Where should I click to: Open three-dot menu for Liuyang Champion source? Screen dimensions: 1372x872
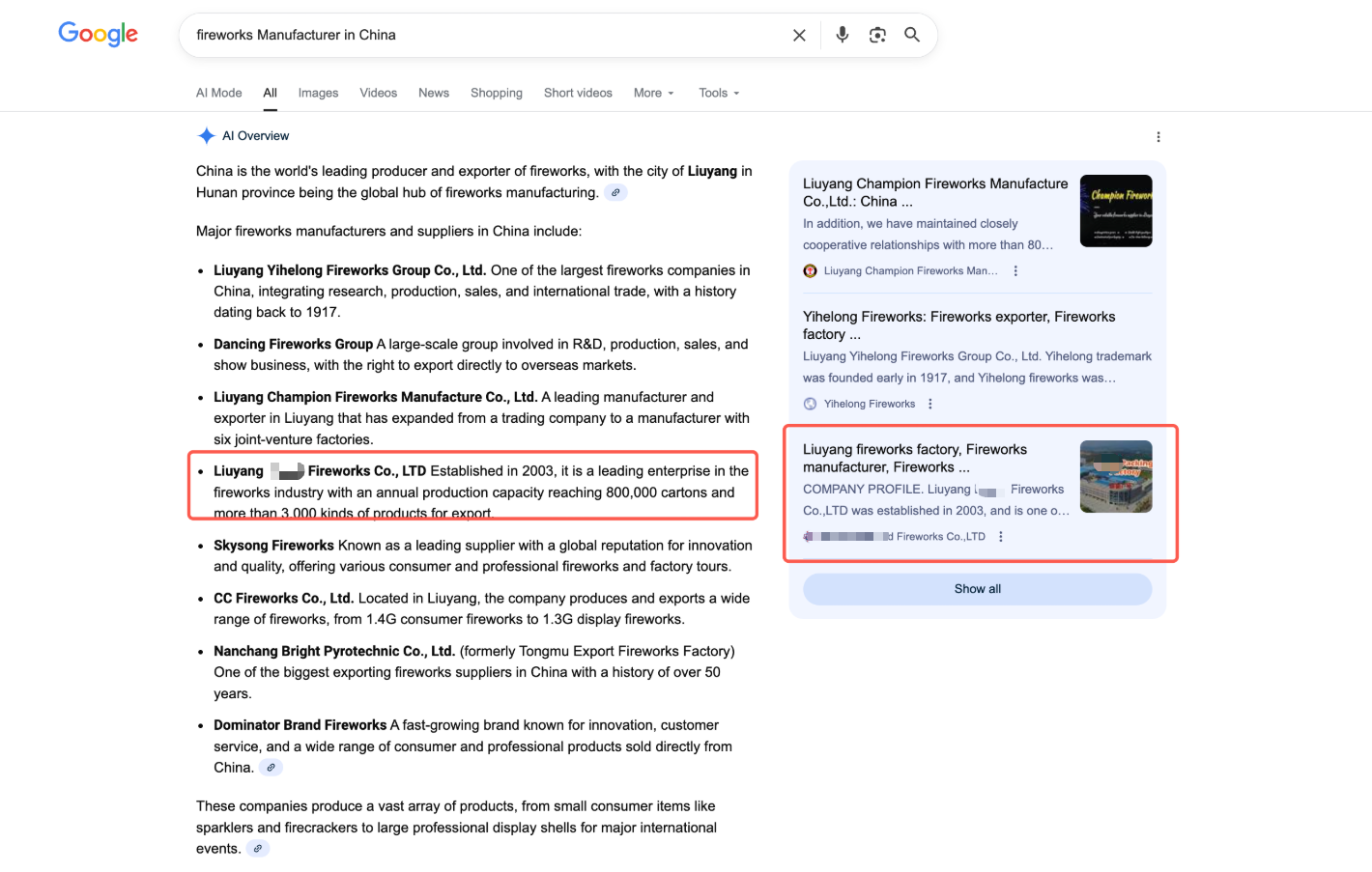pos(1015,271)
